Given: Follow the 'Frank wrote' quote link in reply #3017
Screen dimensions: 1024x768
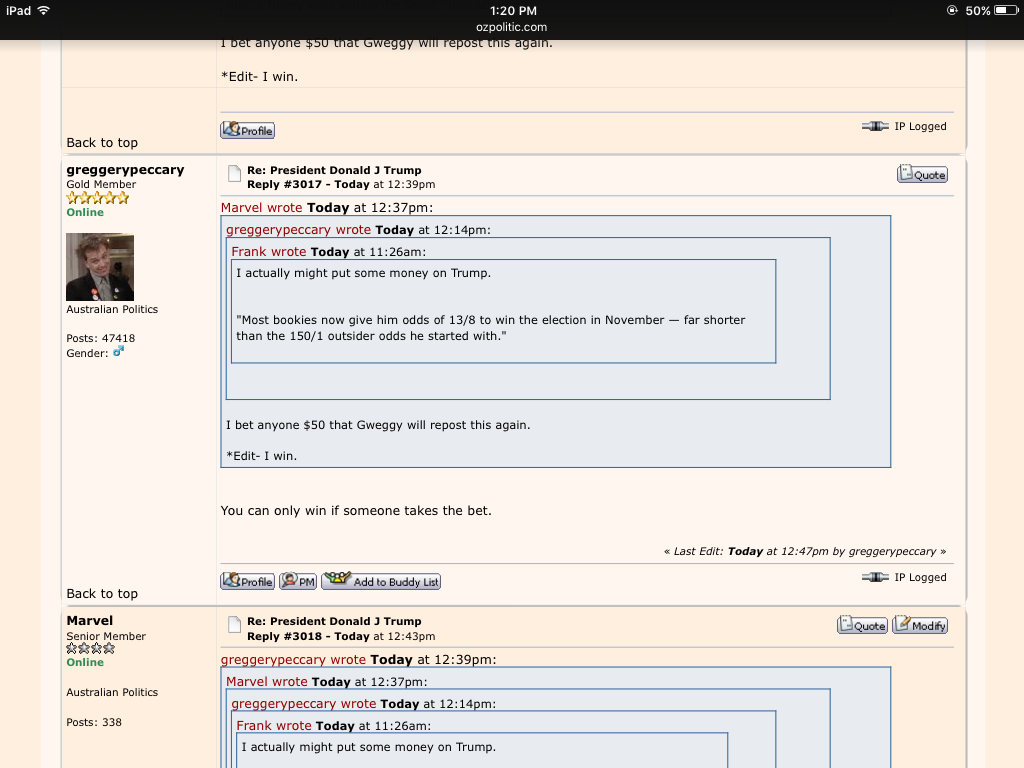Looking at the screenshot, I should (x=269, y=252).
